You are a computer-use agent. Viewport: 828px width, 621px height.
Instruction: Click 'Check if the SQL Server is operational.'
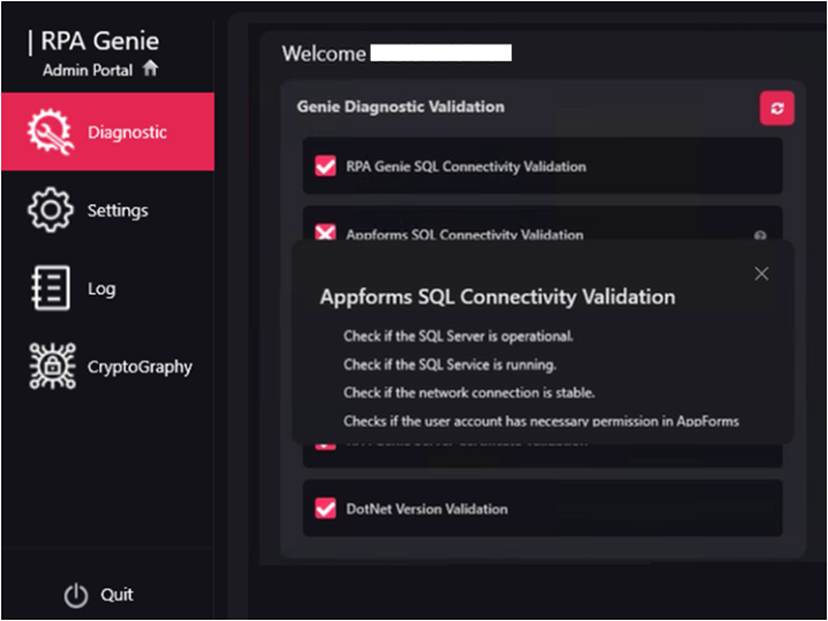pos(458,336)
